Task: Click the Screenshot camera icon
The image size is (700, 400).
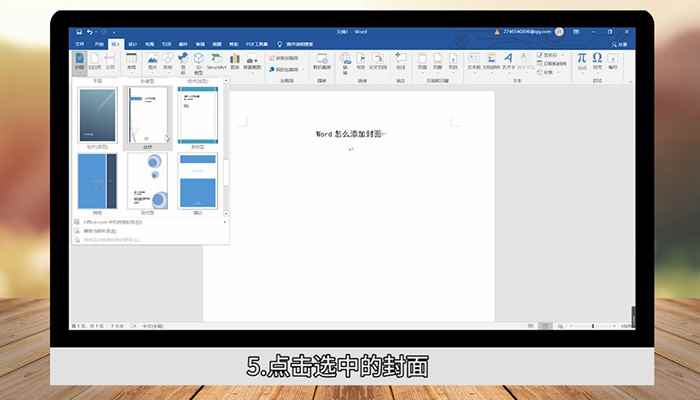Action: pyautogui.click(x=252, y=62)
